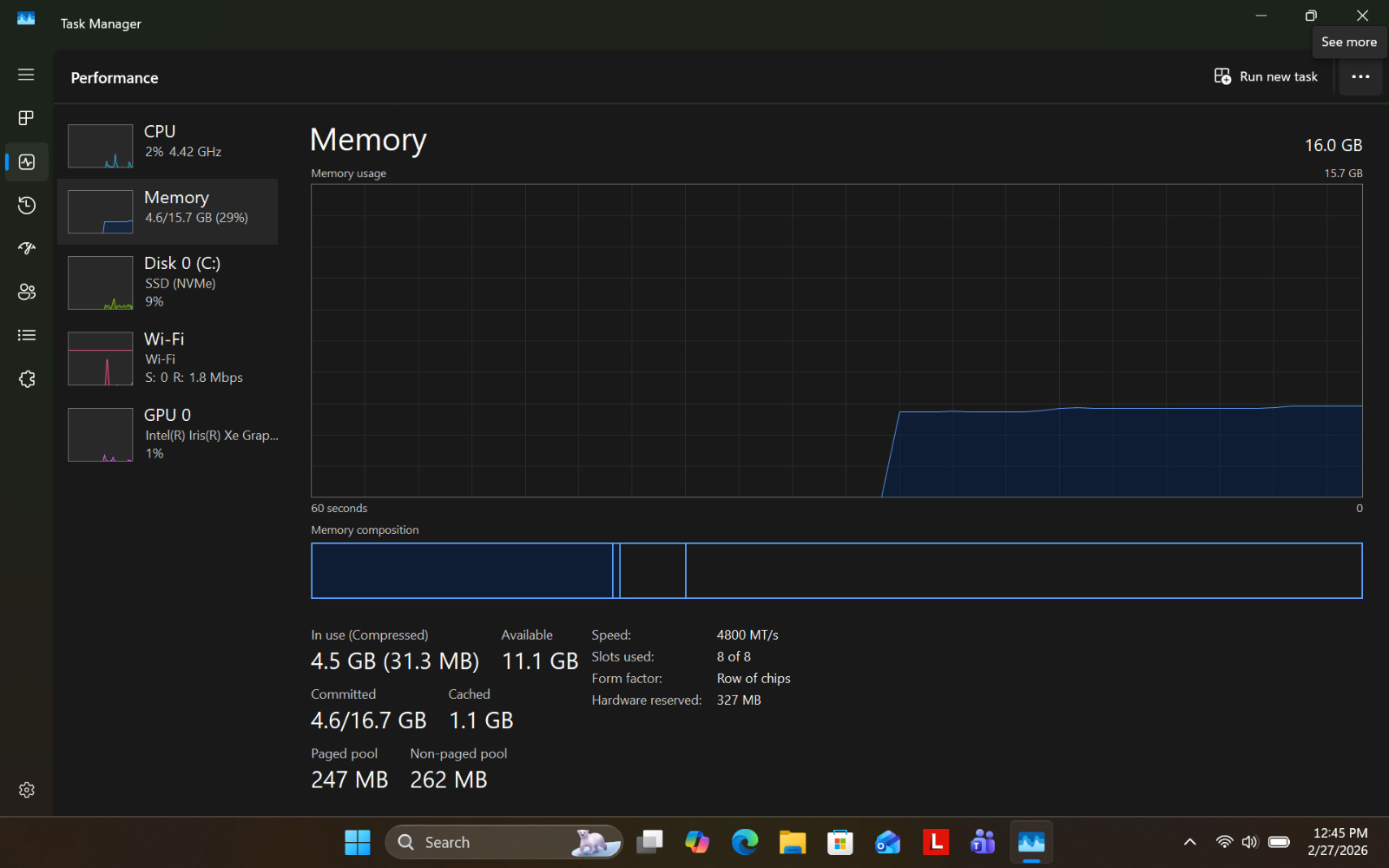Open the App history page icon
Image resolution: width=1389 pixels, height=868 pixels.
26,206
